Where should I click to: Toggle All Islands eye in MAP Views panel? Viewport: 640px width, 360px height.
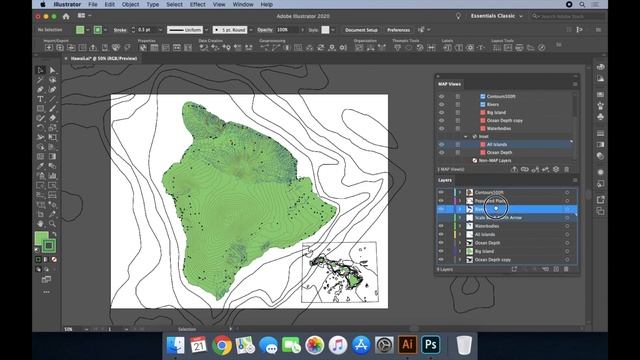[441, 144]
